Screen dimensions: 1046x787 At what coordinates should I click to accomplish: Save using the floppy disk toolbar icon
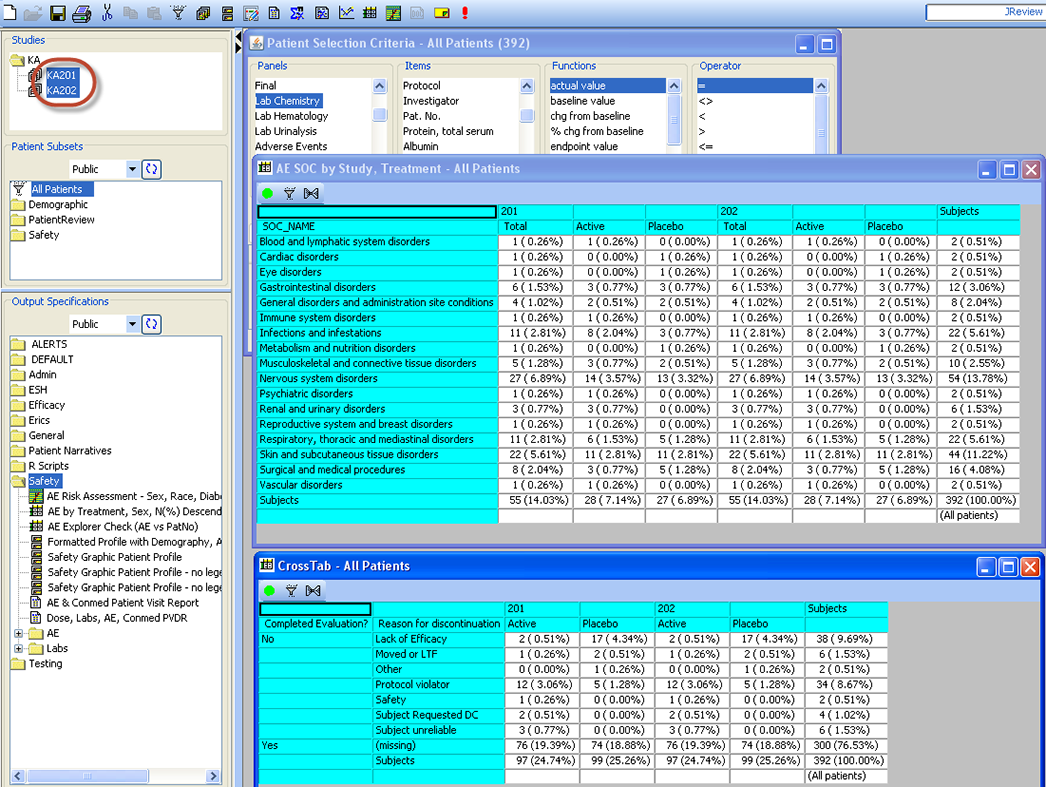58,12
